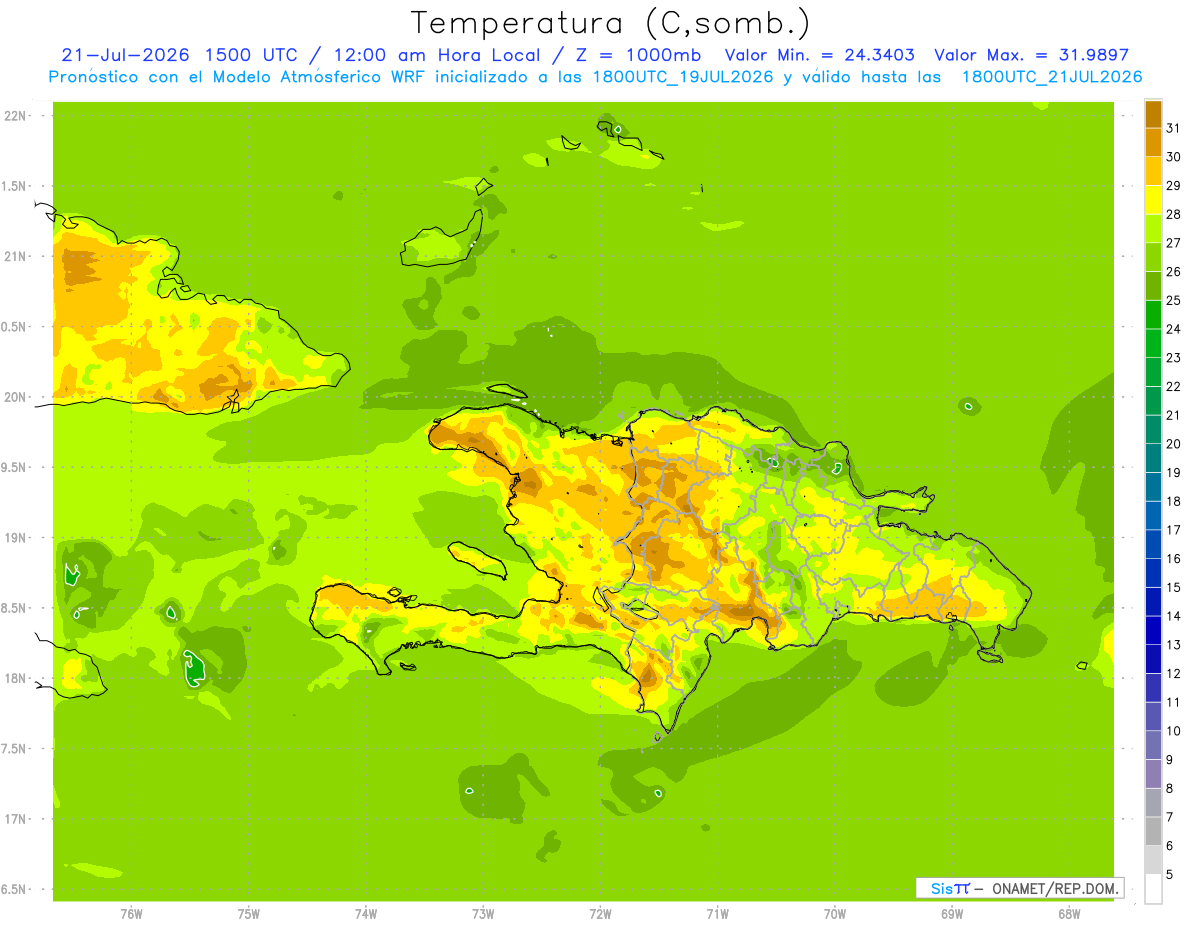Click the '6.5N' latitude axis label

pos(14,889)
